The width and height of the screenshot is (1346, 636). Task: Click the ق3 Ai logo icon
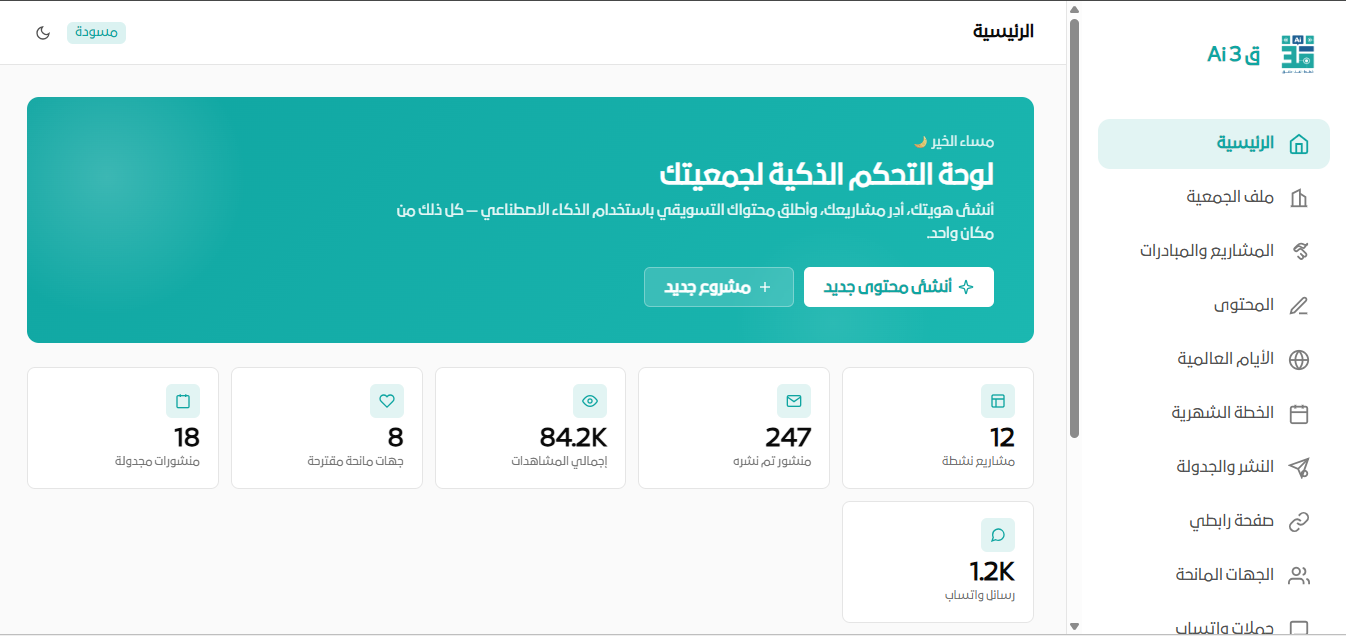coord(1298,54)
